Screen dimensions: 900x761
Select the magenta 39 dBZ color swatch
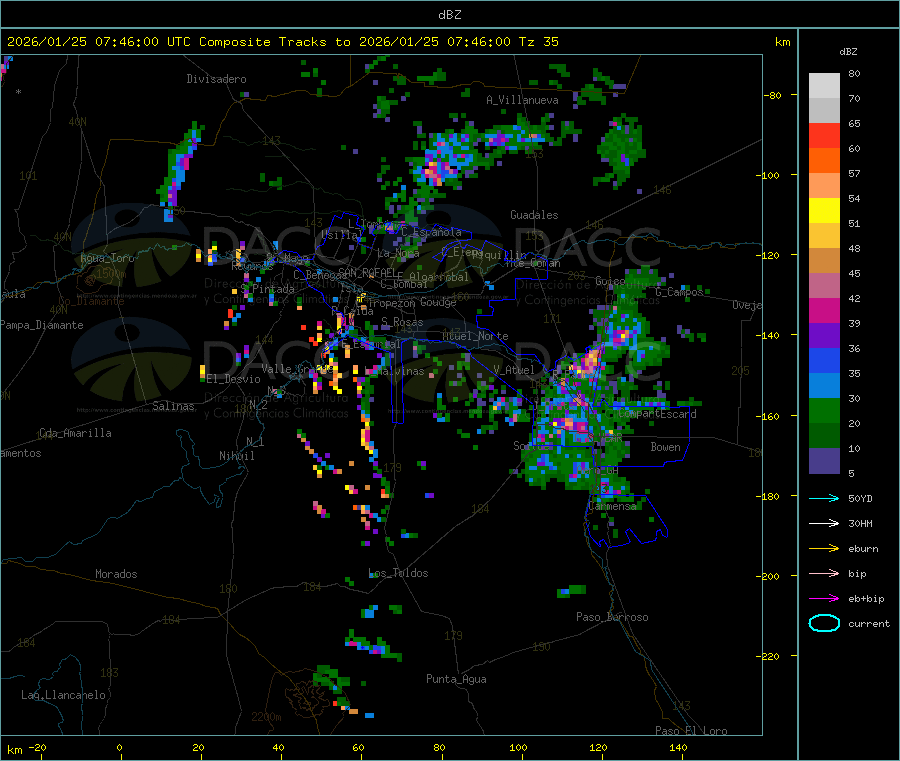click(x=824, y=310)
